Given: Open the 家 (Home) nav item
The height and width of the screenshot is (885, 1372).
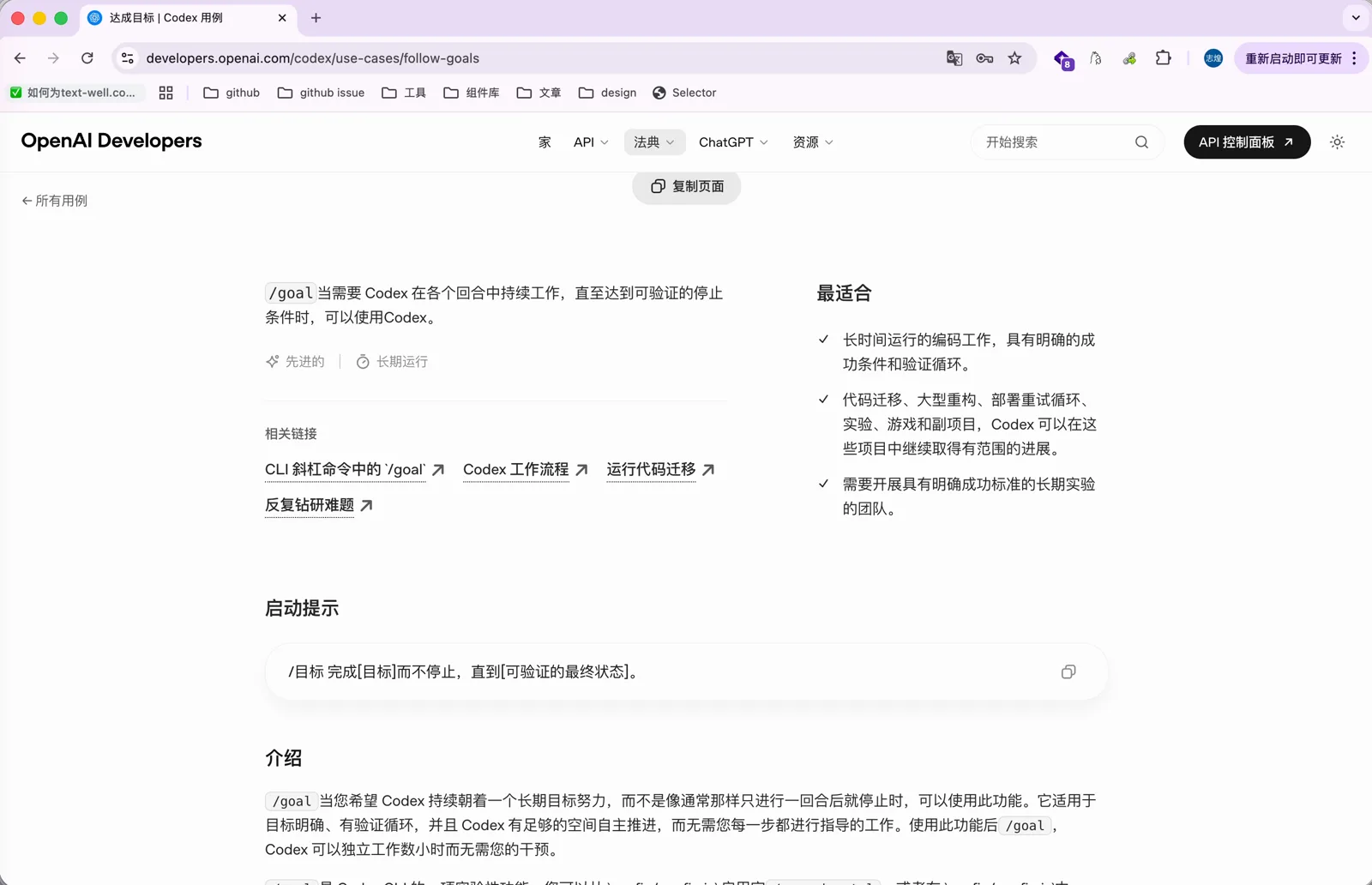Looking at the screenshot, I should 545,142.
